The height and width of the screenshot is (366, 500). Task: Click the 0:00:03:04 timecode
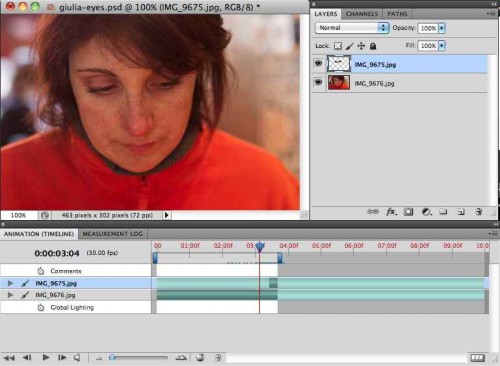tap(57, 253)
